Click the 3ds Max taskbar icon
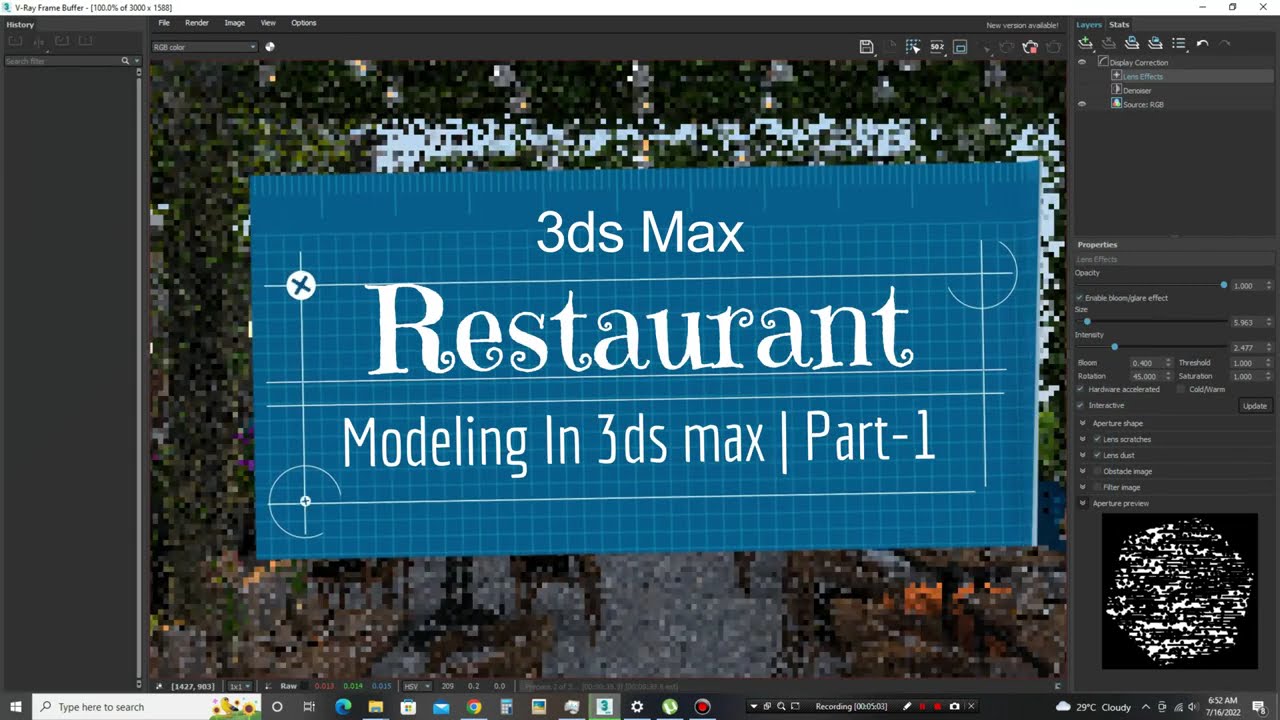Screen dimensions: 1280x720 (604, 707)
